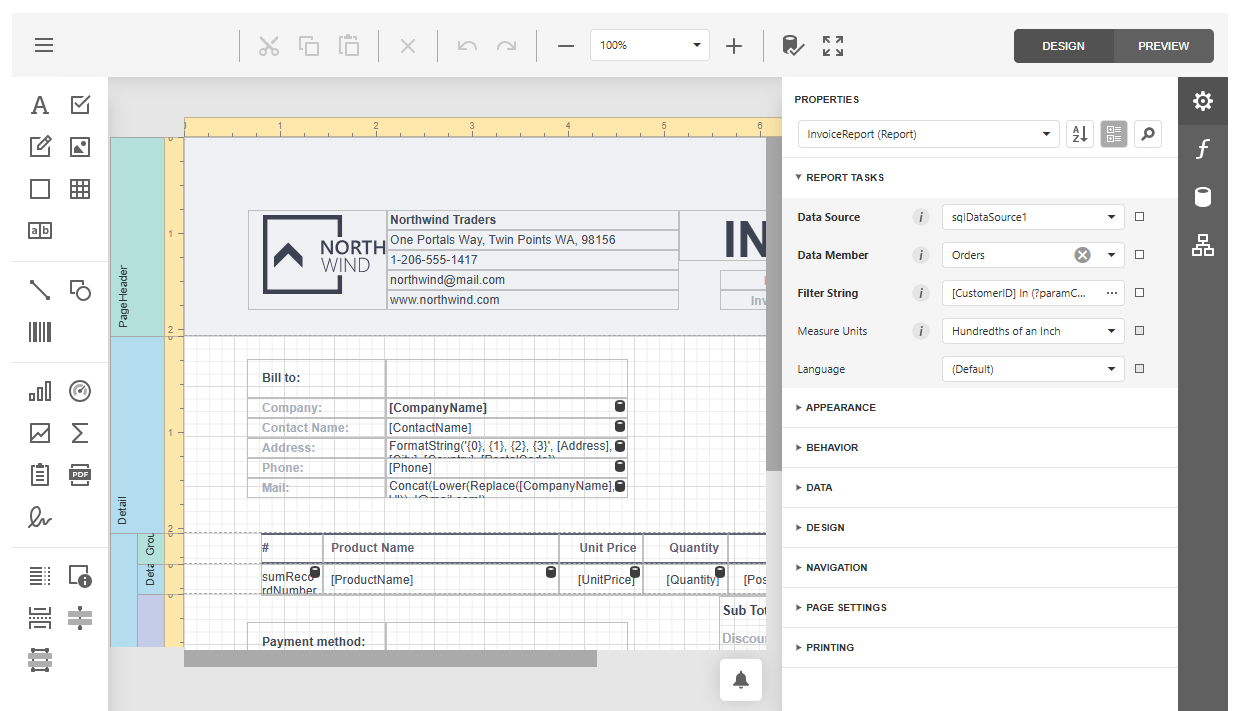Open the zoom level 100% dropdown

(696, 45)
